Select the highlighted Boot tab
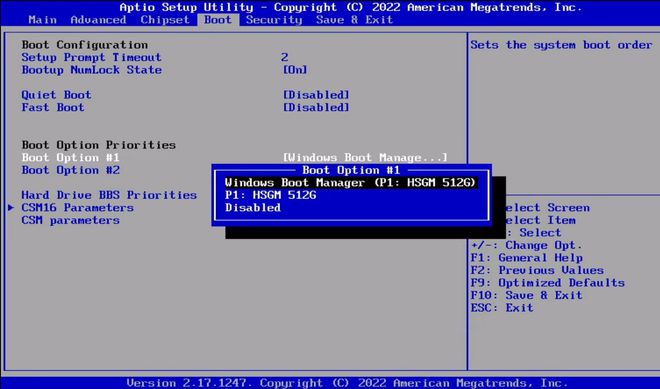Viewport: 660px width, 389px height. click(218, 20)
